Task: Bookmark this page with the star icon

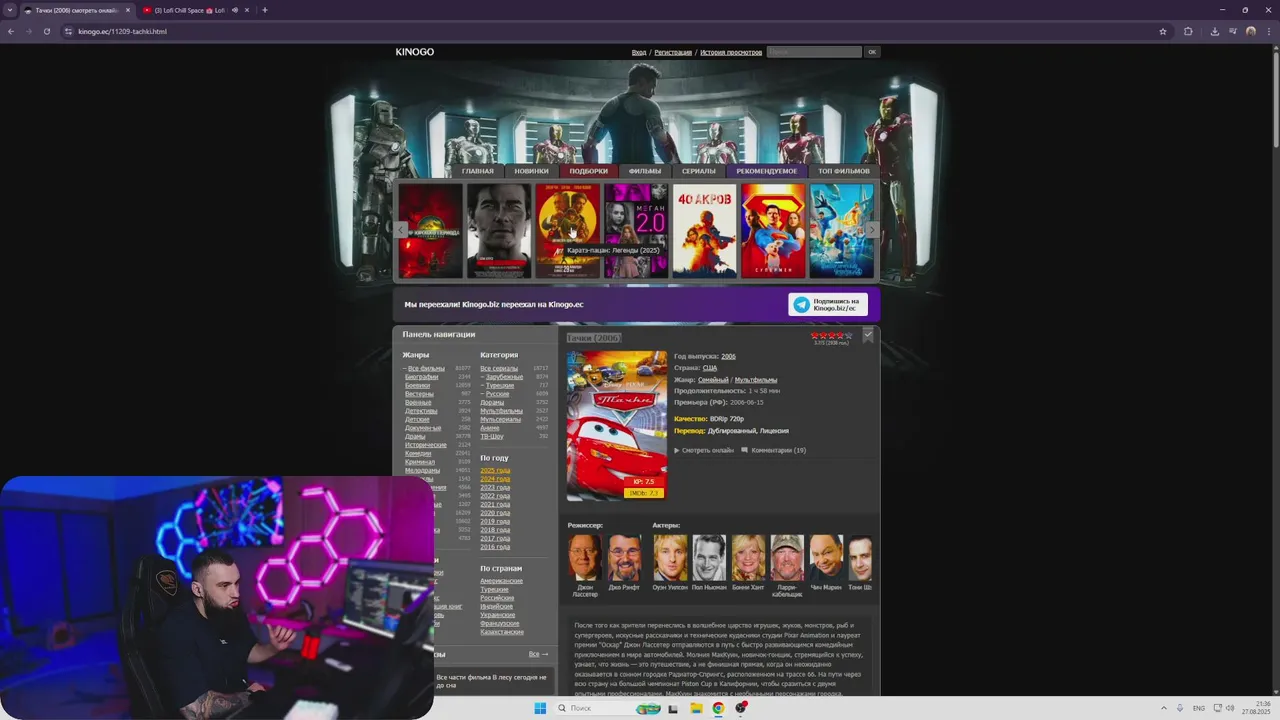Action: click(x=1163, y=31)
